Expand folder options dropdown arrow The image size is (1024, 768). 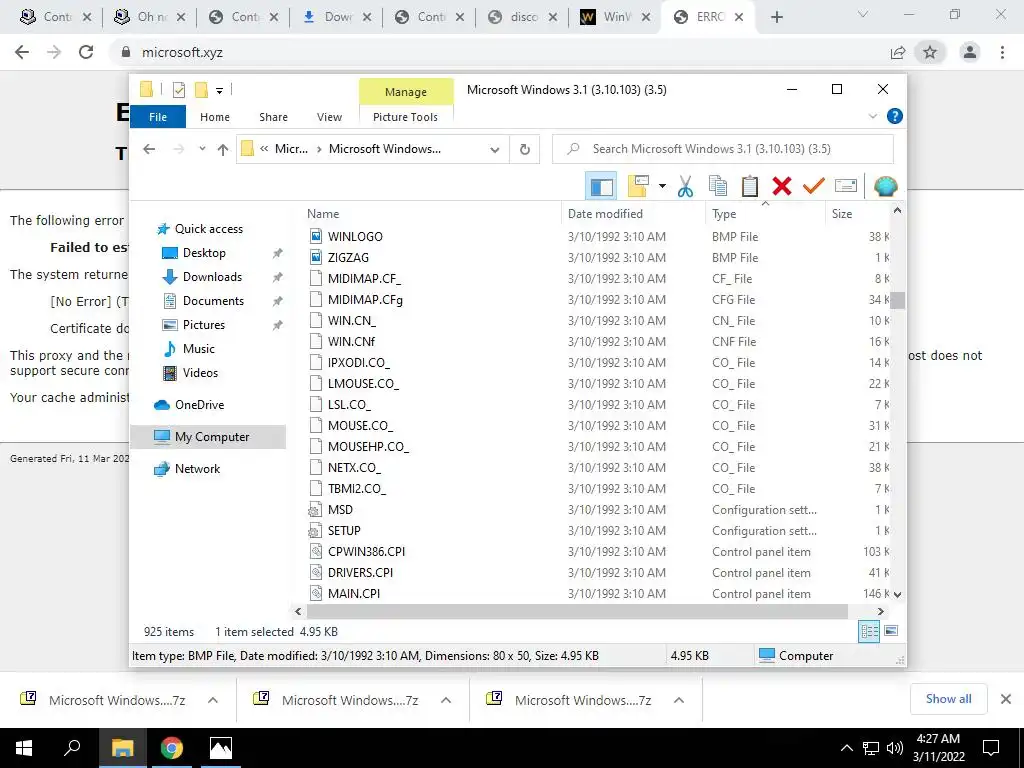point(662,186)
